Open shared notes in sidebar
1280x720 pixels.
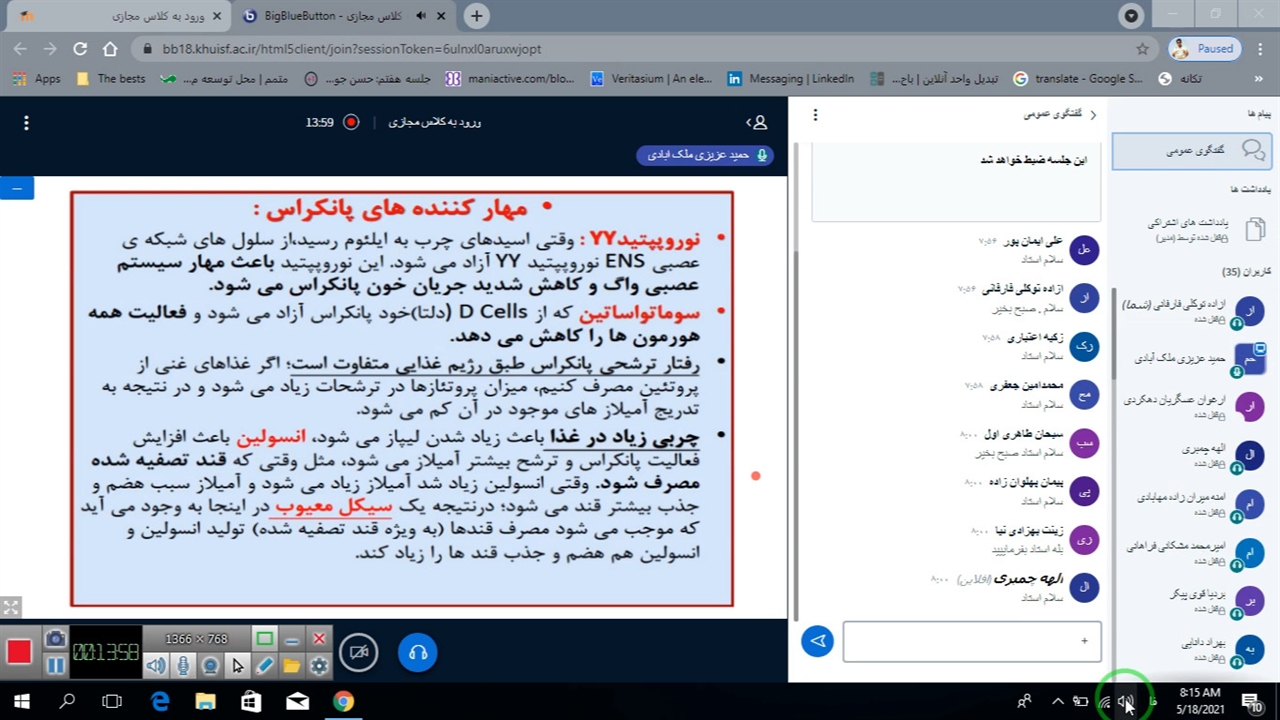pos(1200,229)
